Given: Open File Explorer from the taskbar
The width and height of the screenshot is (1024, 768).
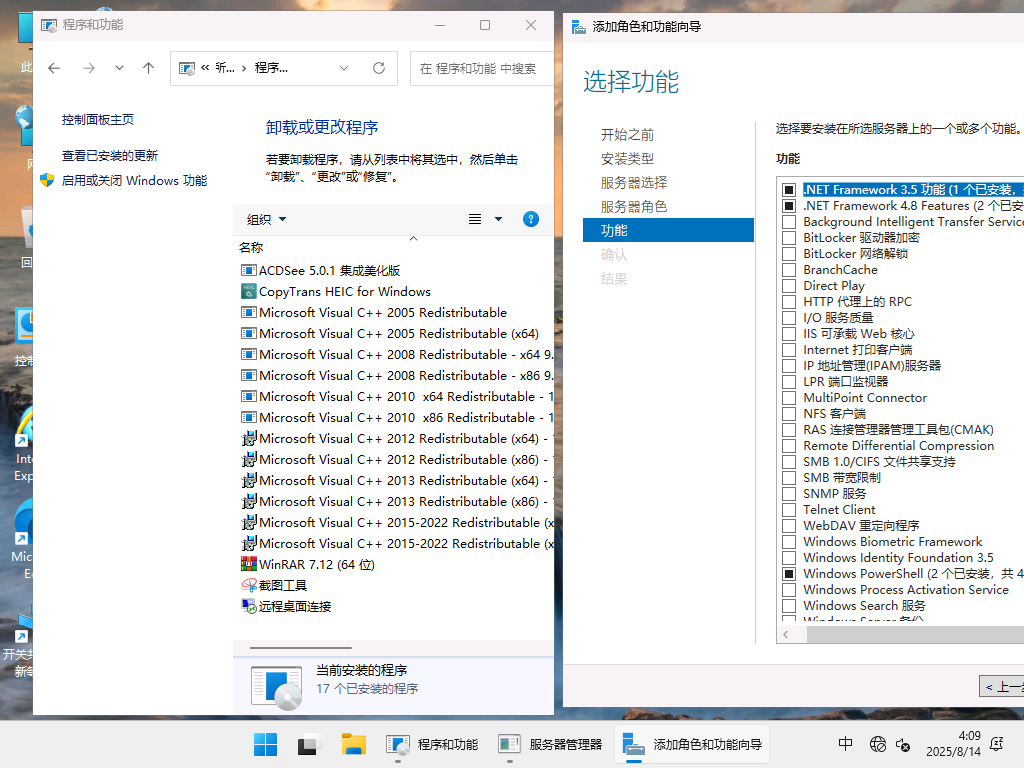Looking at the screenshot, I should pyautogui.click(x=353, y=744).
